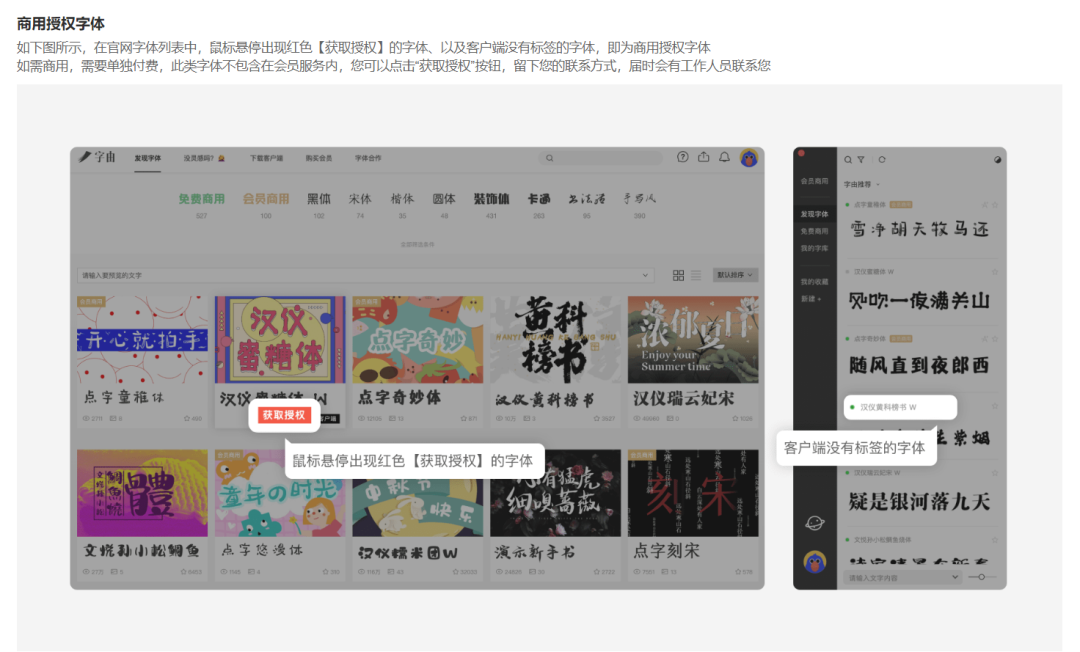
Task: Click the filter funnel icon in client
Action: point(861,159)
